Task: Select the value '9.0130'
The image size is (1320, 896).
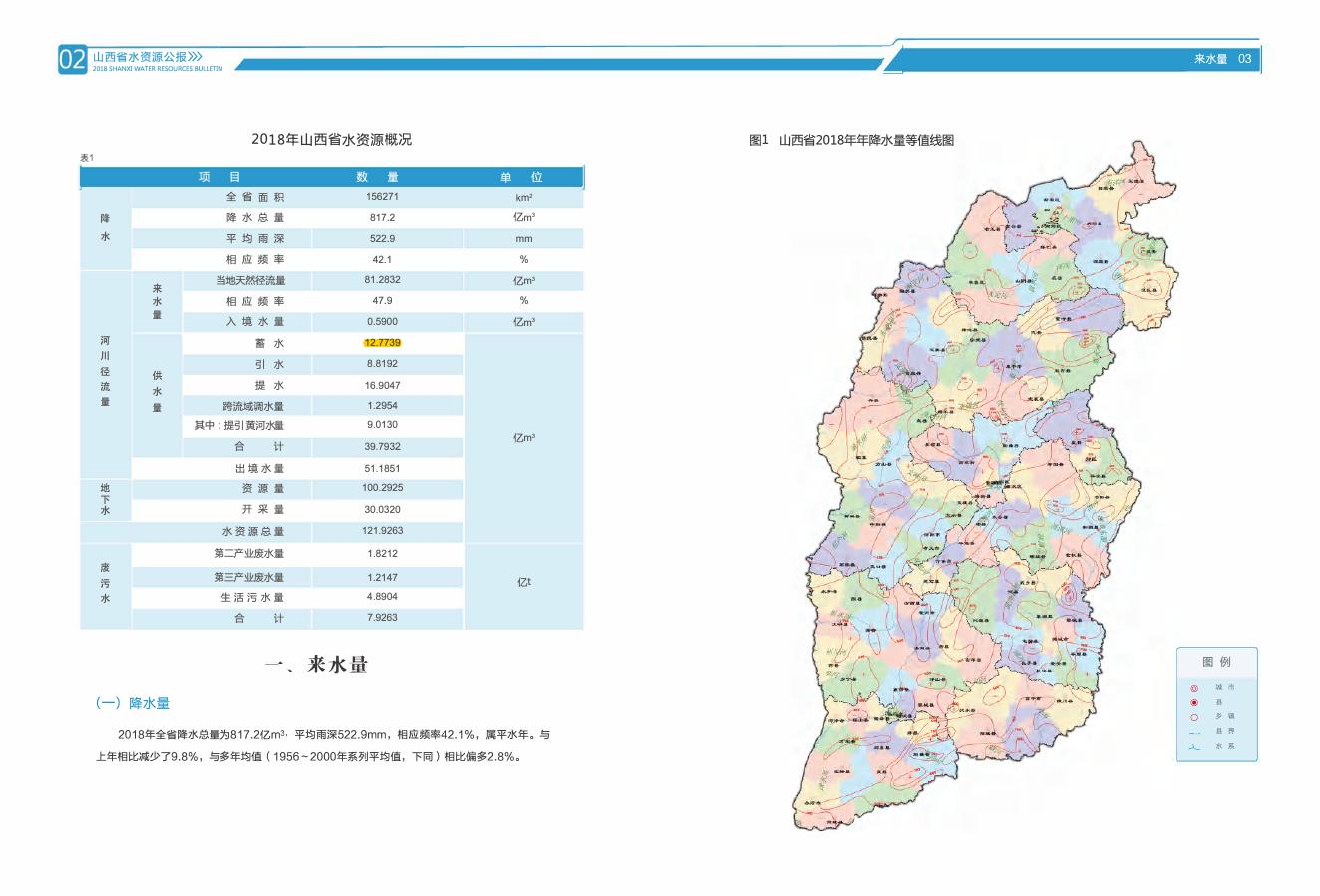Action: pyautogui.click(x=382, y=425)
